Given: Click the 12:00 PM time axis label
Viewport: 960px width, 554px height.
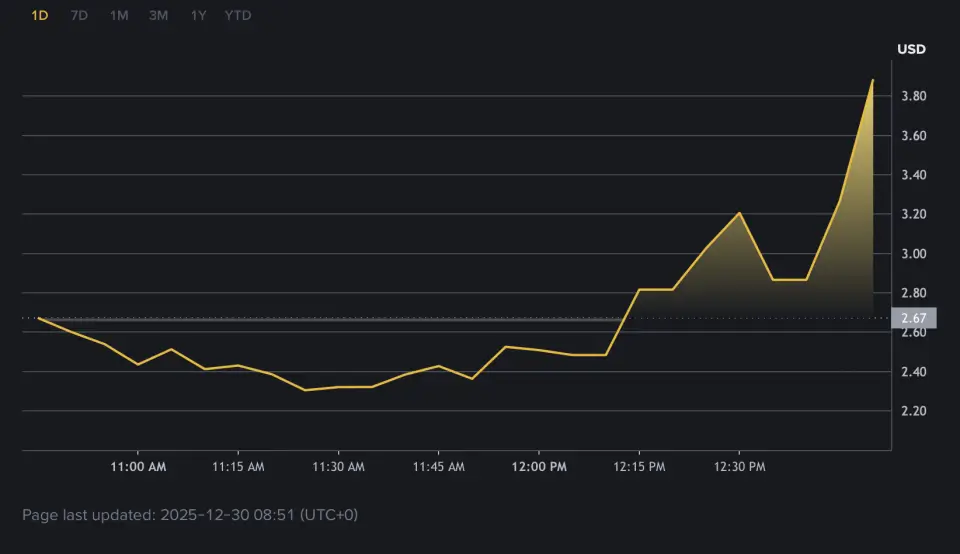Looking at the screenshot, I should (x=539, y=466).
